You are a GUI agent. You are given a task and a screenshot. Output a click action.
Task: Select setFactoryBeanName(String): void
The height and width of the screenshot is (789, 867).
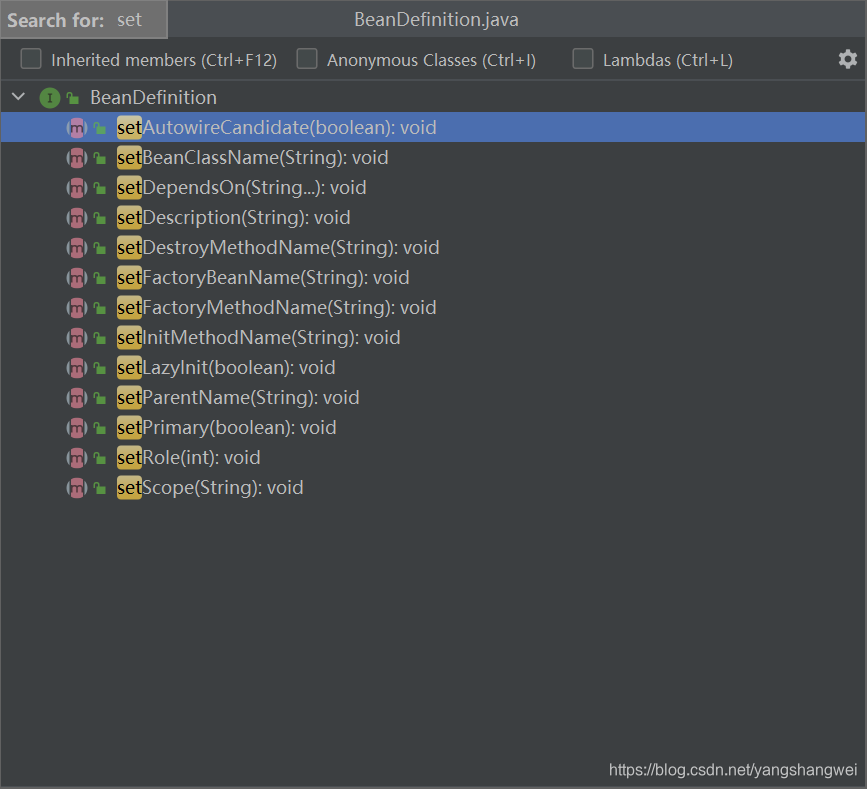click(433, 278)
